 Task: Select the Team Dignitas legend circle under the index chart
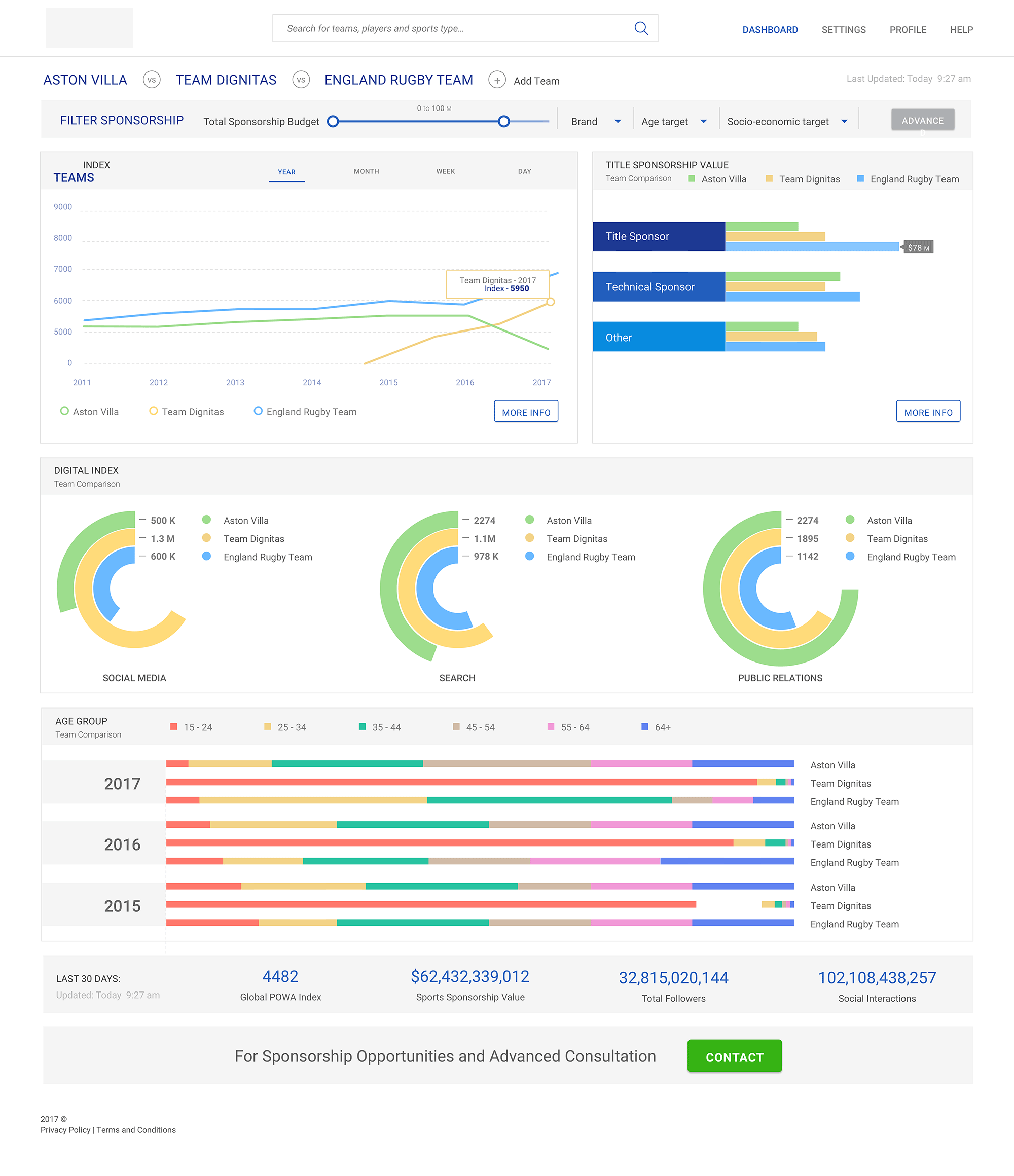[x=153, y=411]
